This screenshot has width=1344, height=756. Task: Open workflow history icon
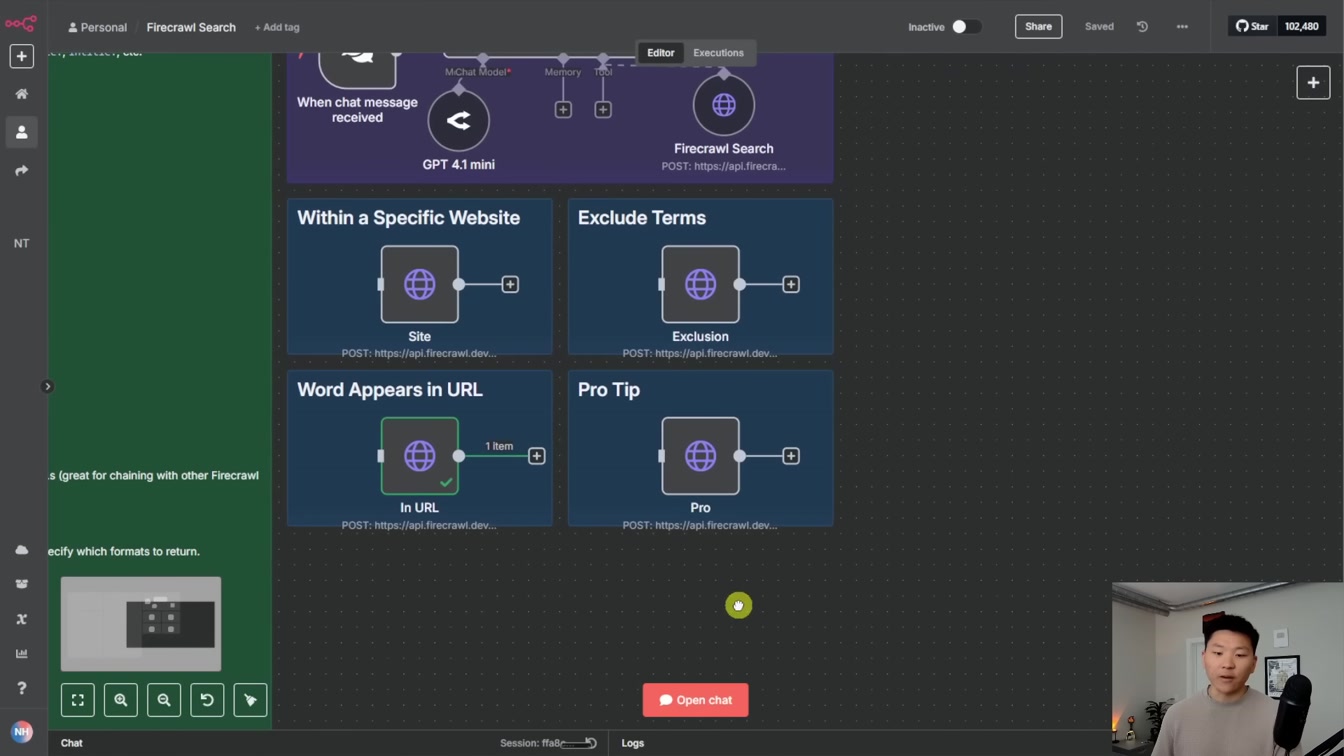click(1142, 27)
